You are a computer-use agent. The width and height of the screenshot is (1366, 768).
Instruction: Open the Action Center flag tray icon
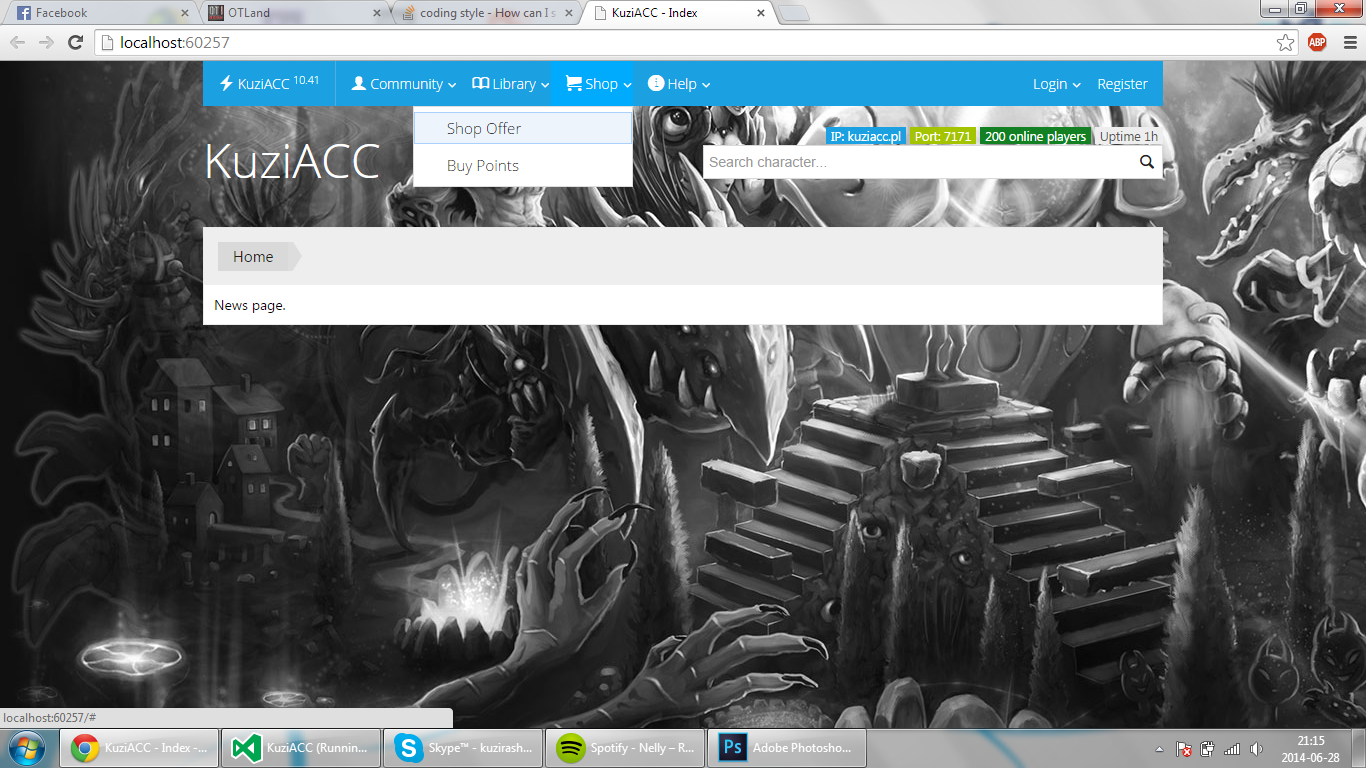click(x=1183, y=748)
